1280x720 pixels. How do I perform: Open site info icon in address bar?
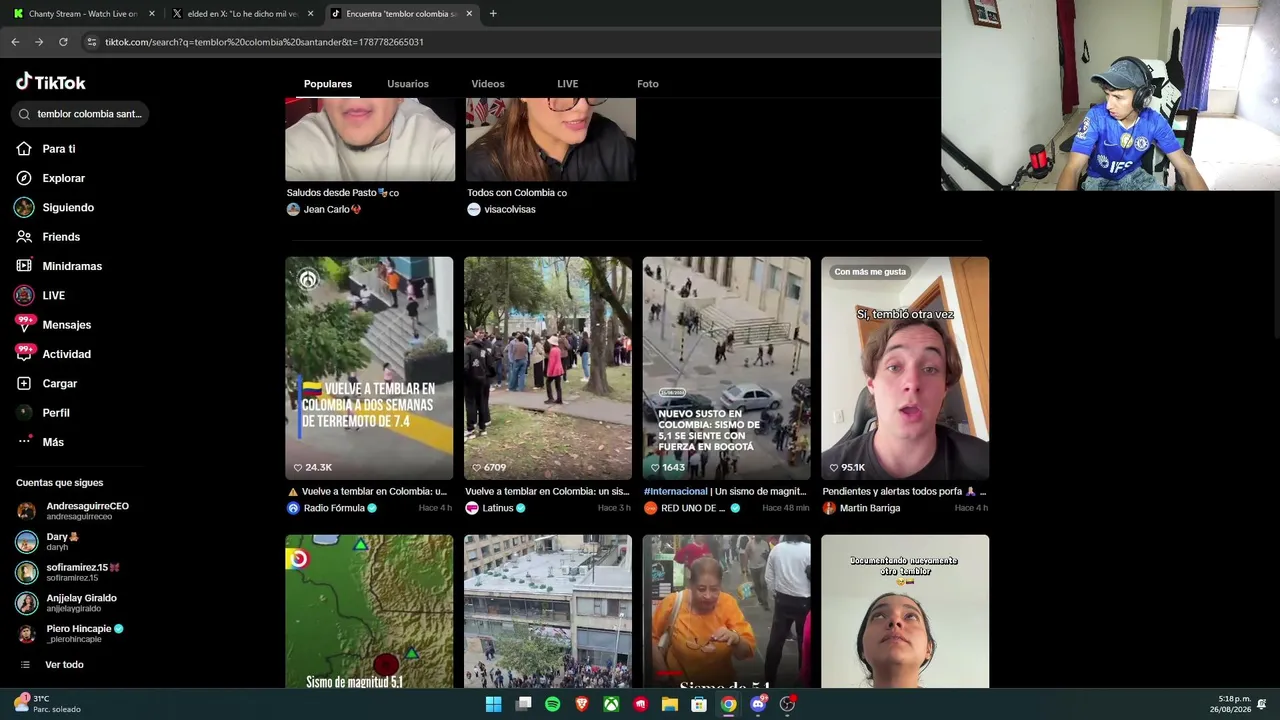[x=91, y=42]
